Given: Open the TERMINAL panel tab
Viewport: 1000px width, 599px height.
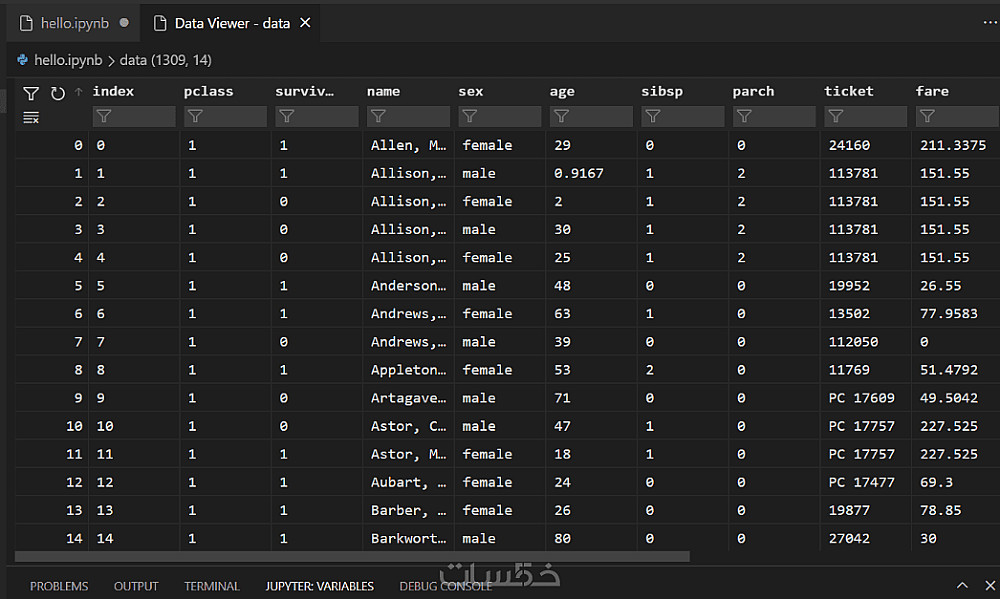Looking at the screenshot, I should (212, 586).
